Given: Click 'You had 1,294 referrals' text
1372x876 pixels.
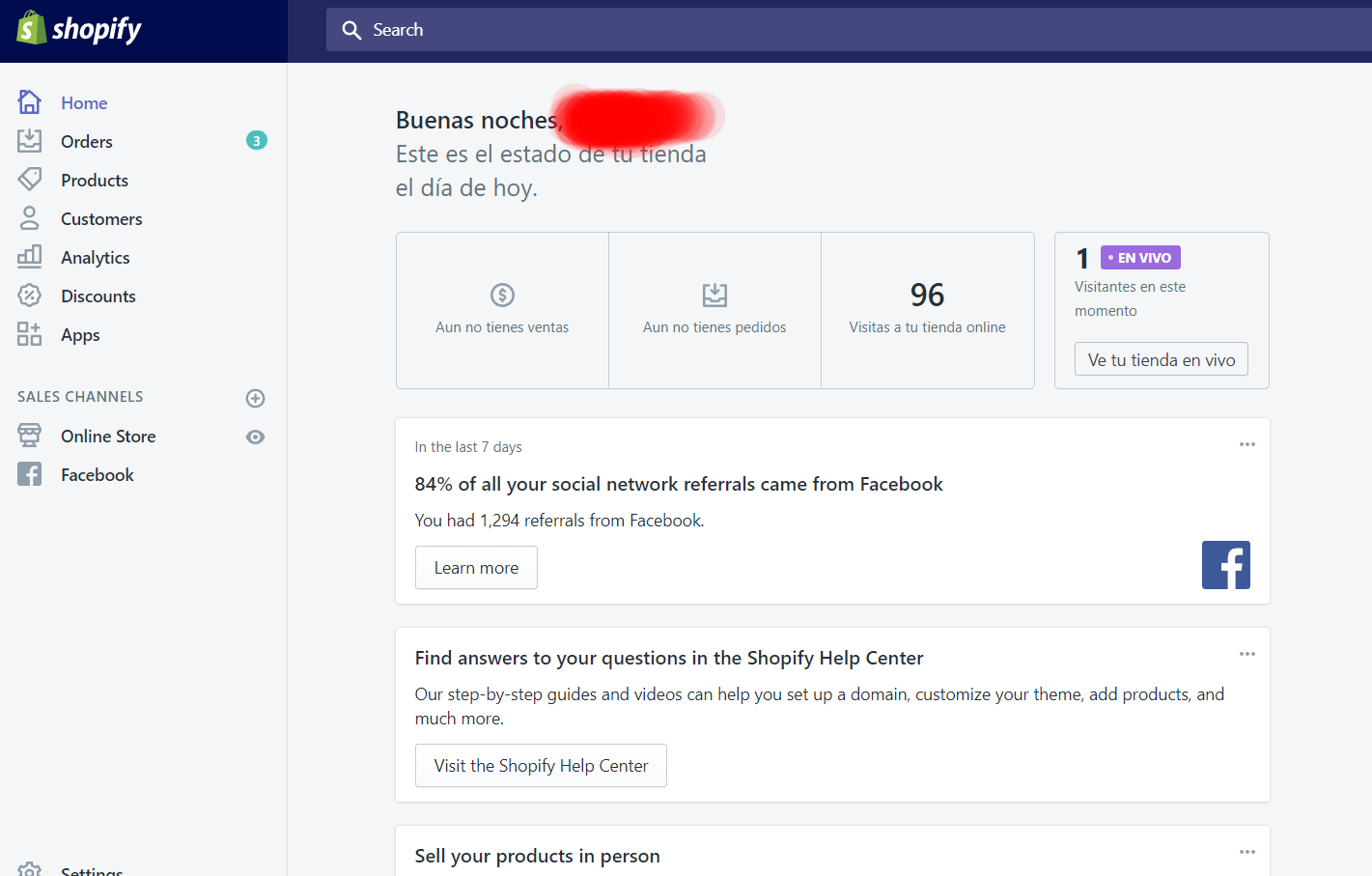Looking at the screenshot, I should click(560, 521).
